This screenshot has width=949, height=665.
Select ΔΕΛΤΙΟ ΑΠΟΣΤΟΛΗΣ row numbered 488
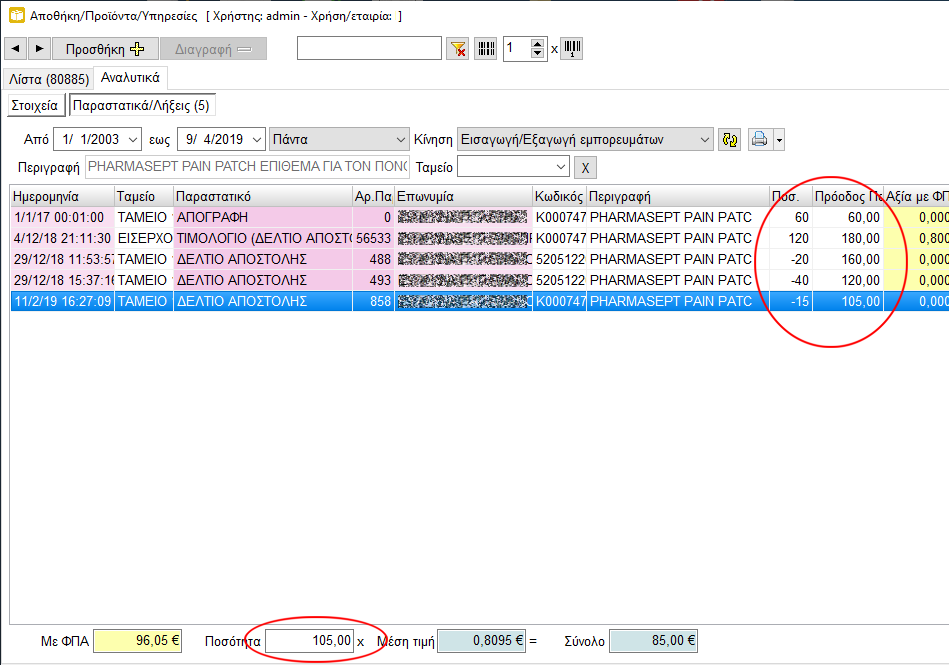479,260
